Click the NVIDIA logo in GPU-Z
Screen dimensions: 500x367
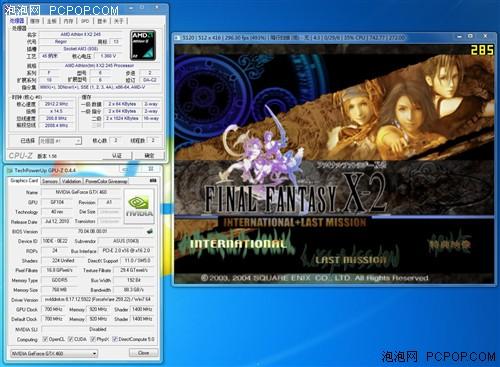[140, 205]
